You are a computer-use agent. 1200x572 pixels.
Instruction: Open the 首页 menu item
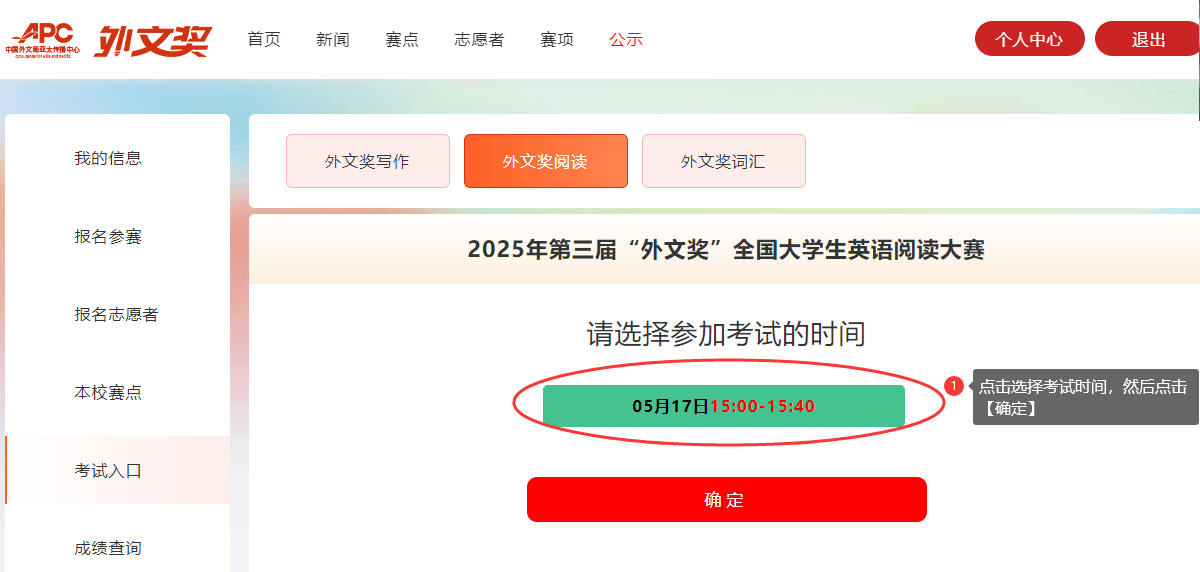[x=264, y=40]
